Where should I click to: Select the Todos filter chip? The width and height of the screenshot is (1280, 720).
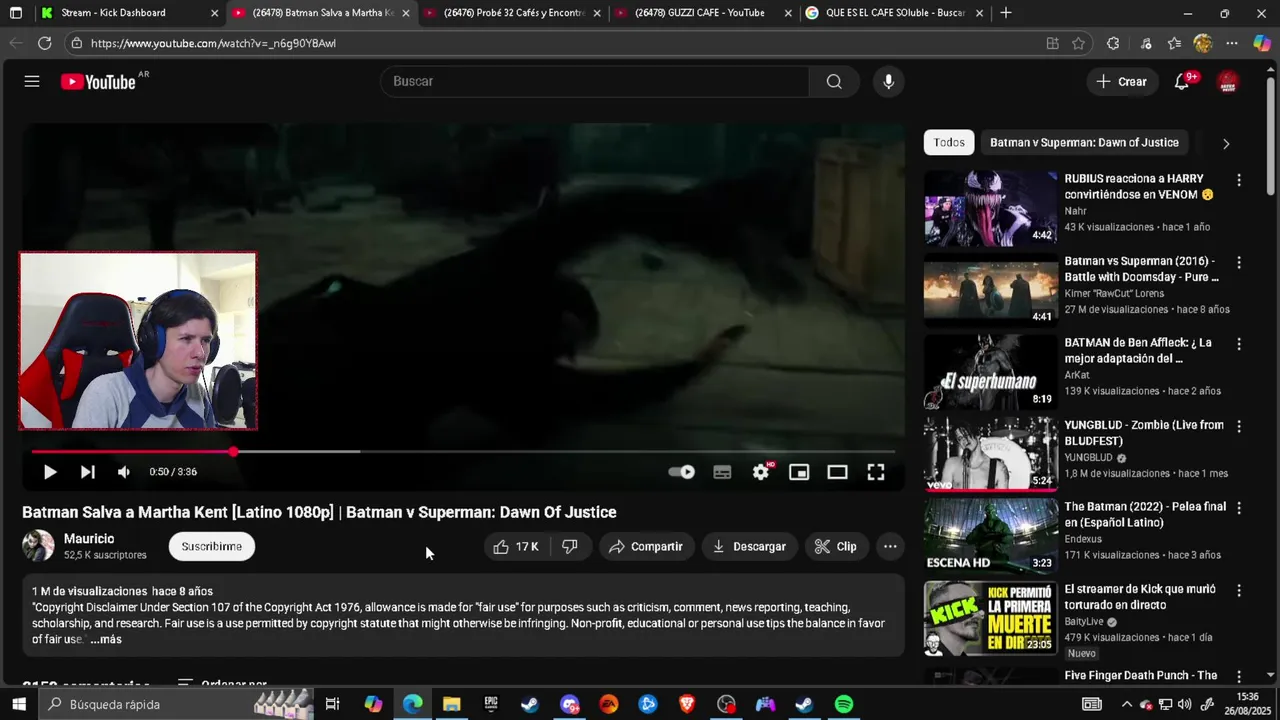[x=949, y=142]
